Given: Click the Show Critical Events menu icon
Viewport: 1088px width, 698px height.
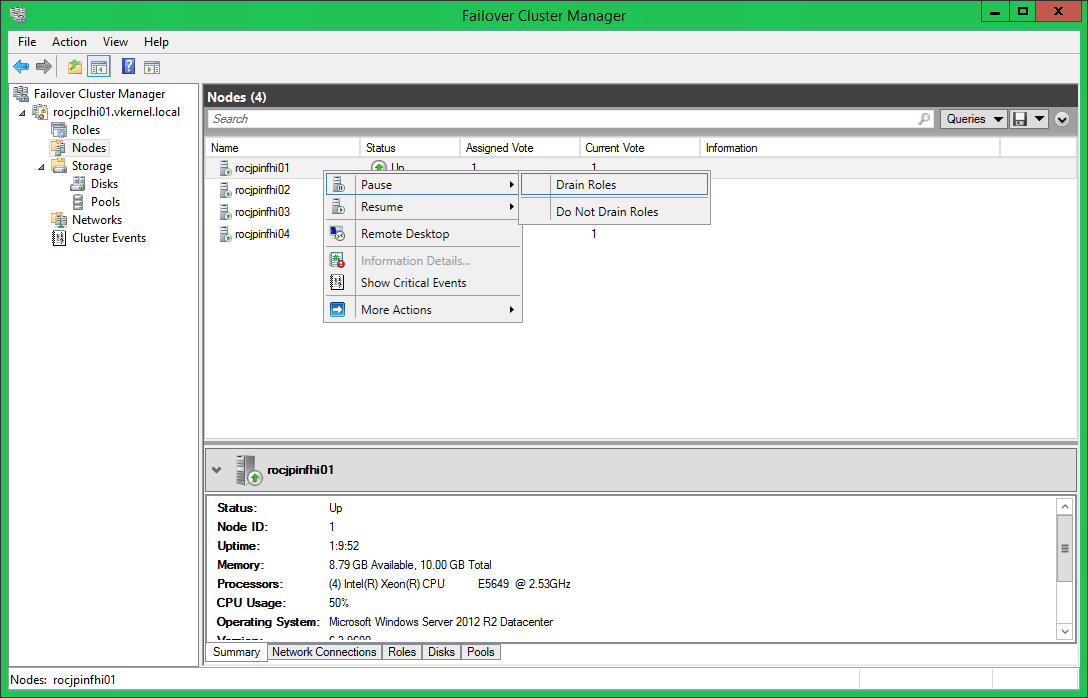Looking at the screenshot, I should 337,282.
